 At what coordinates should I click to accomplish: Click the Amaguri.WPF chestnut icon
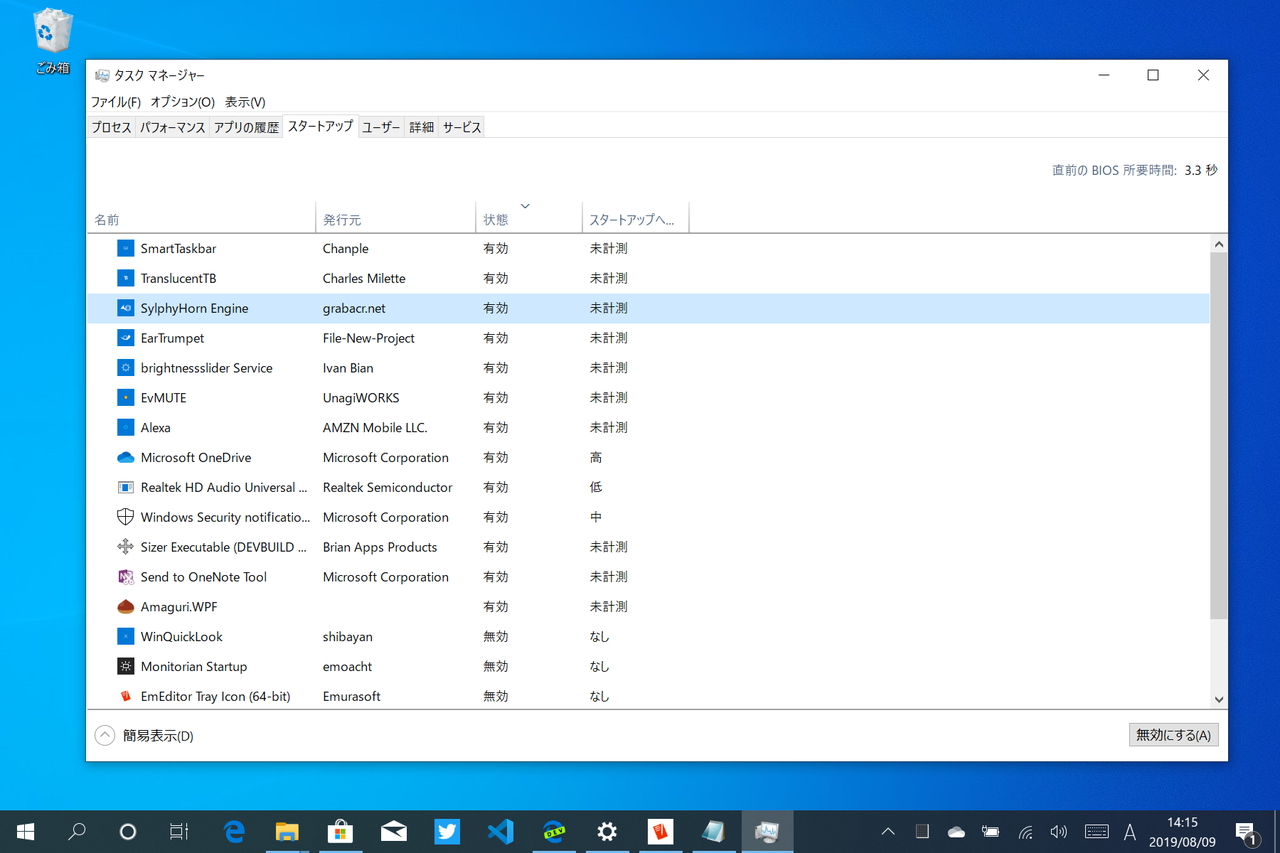(125, 607)
